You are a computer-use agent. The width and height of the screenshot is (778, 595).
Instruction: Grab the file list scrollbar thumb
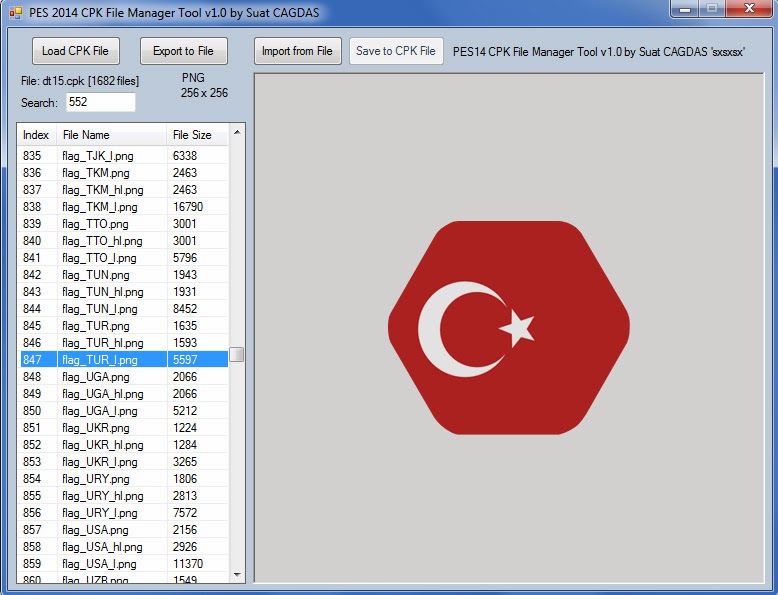237,355
